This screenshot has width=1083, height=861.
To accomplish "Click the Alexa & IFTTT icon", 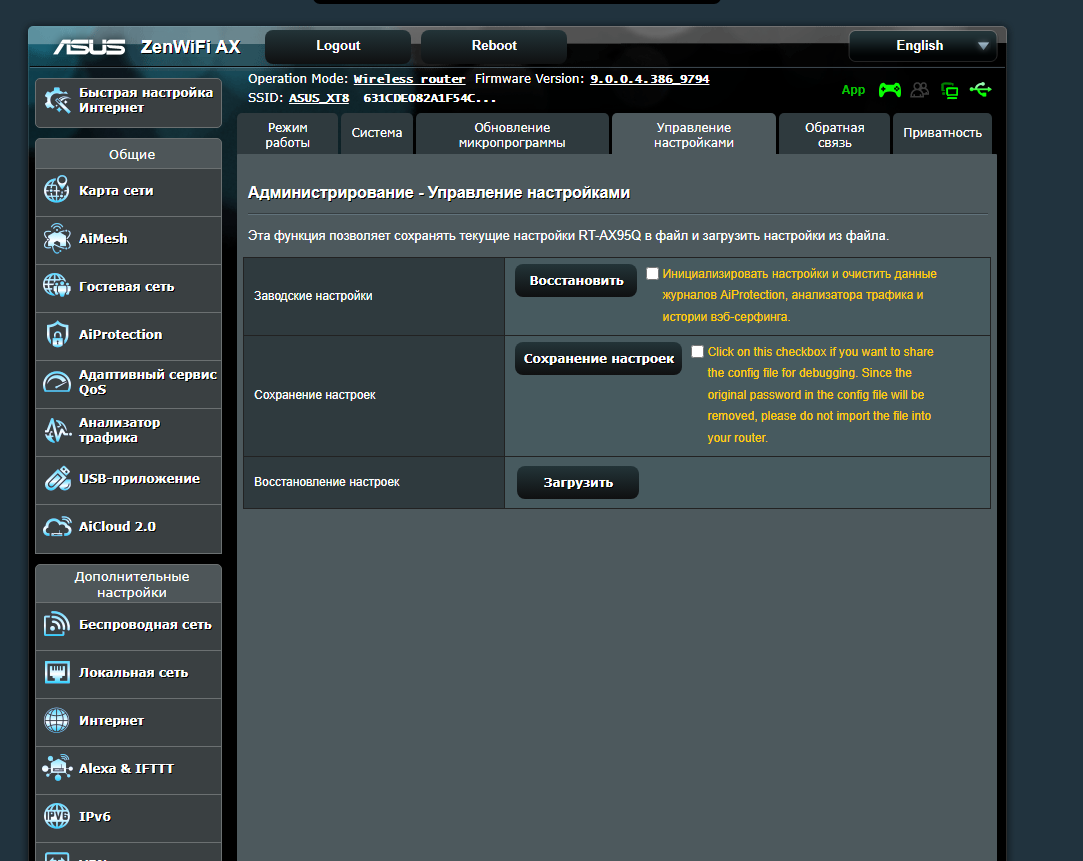I will 57,768.
